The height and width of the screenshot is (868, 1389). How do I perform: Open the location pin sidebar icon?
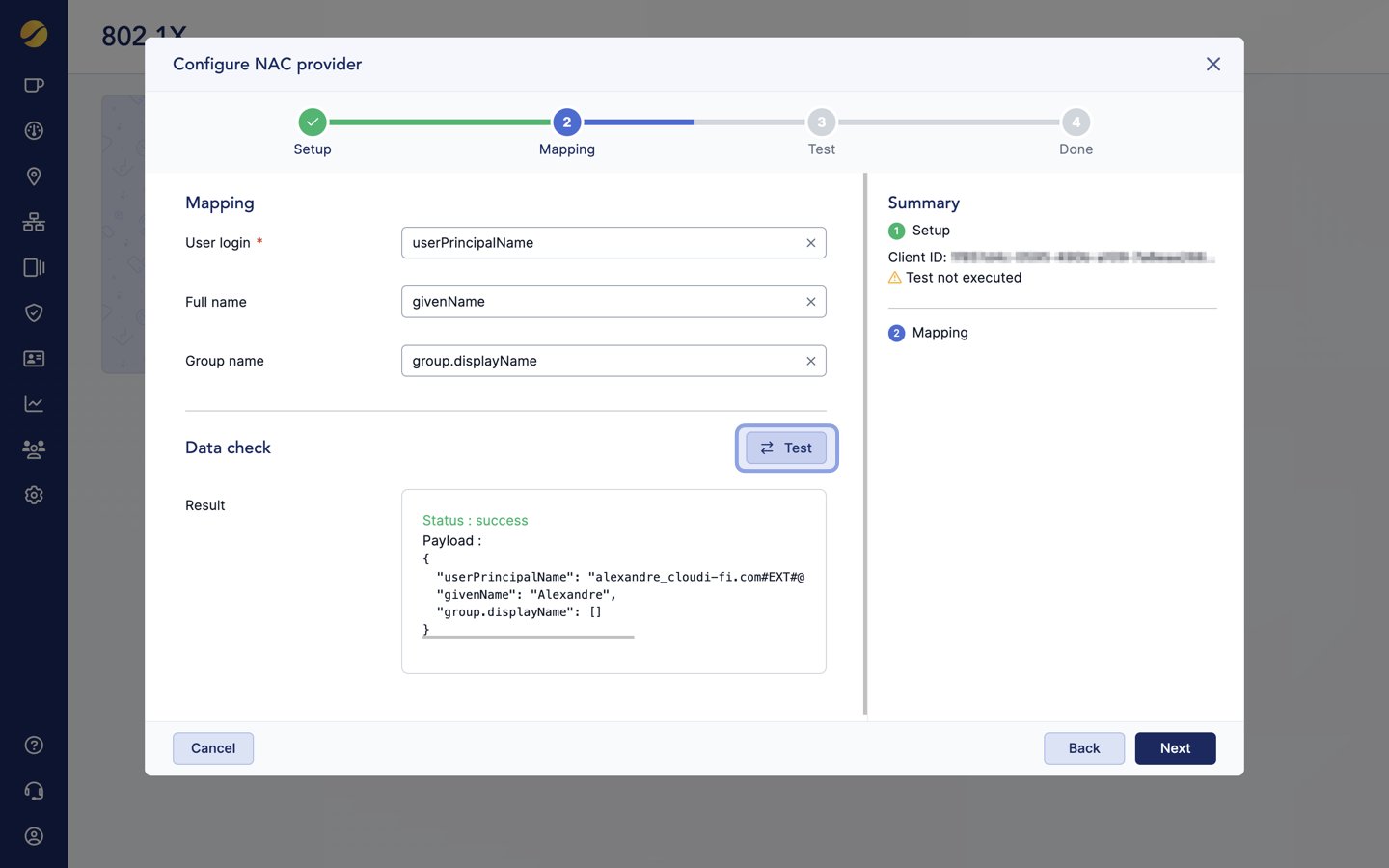coord(34,176)
